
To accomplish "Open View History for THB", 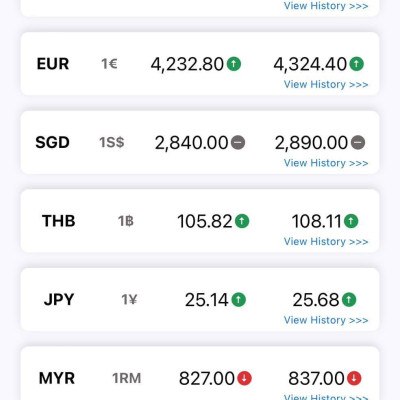I will pos(326,241).
